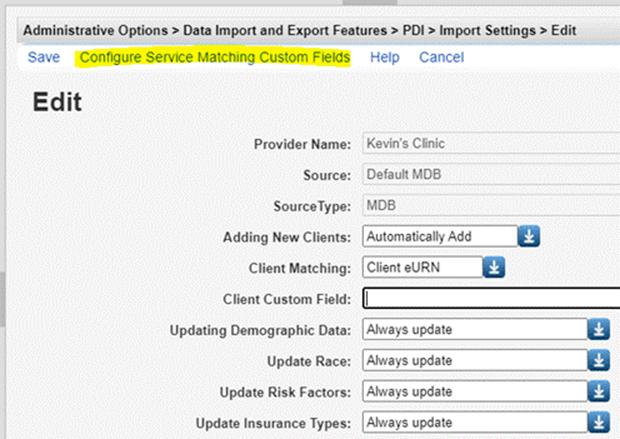This screenshot has width=620, height=439.
Task: Select the 'Client eURN' combo box text
Action: pos(421,267)
